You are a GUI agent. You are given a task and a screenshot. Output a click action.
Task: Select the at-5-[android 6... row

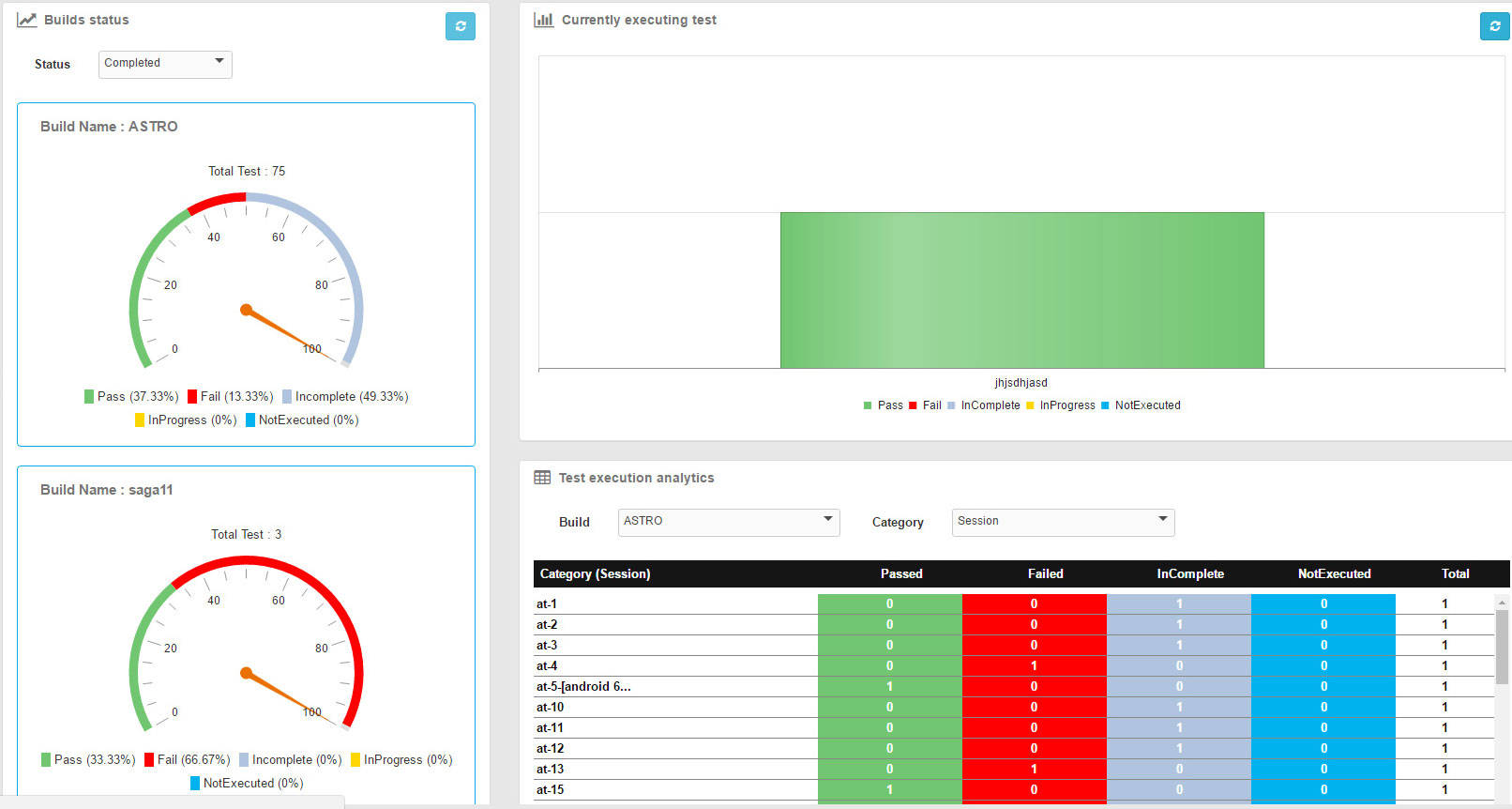pyautogui.click(x=583, y=686)
